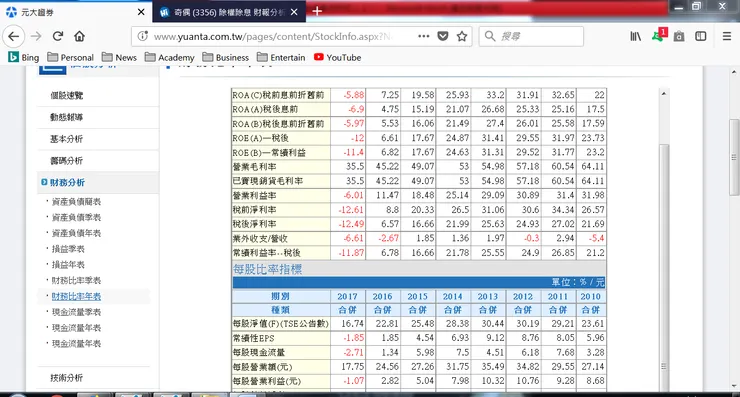Image resolution: width=740 pixels, height=397 pixels.
Task: Open the 資產負債簡表 link
Action: 76,202
